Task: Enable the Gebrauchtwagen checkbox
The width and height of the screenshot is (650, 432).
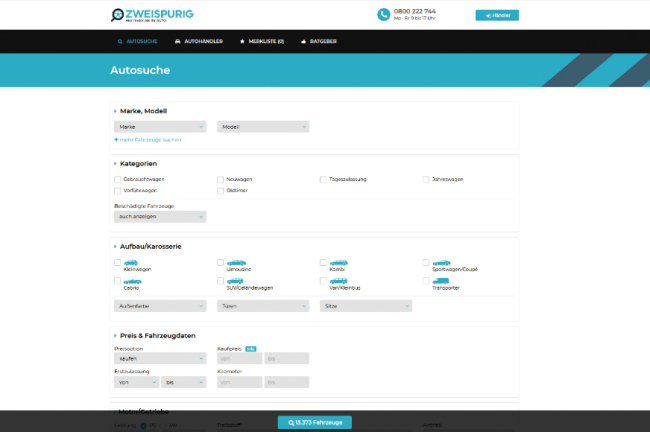Action: click(118, 180)
